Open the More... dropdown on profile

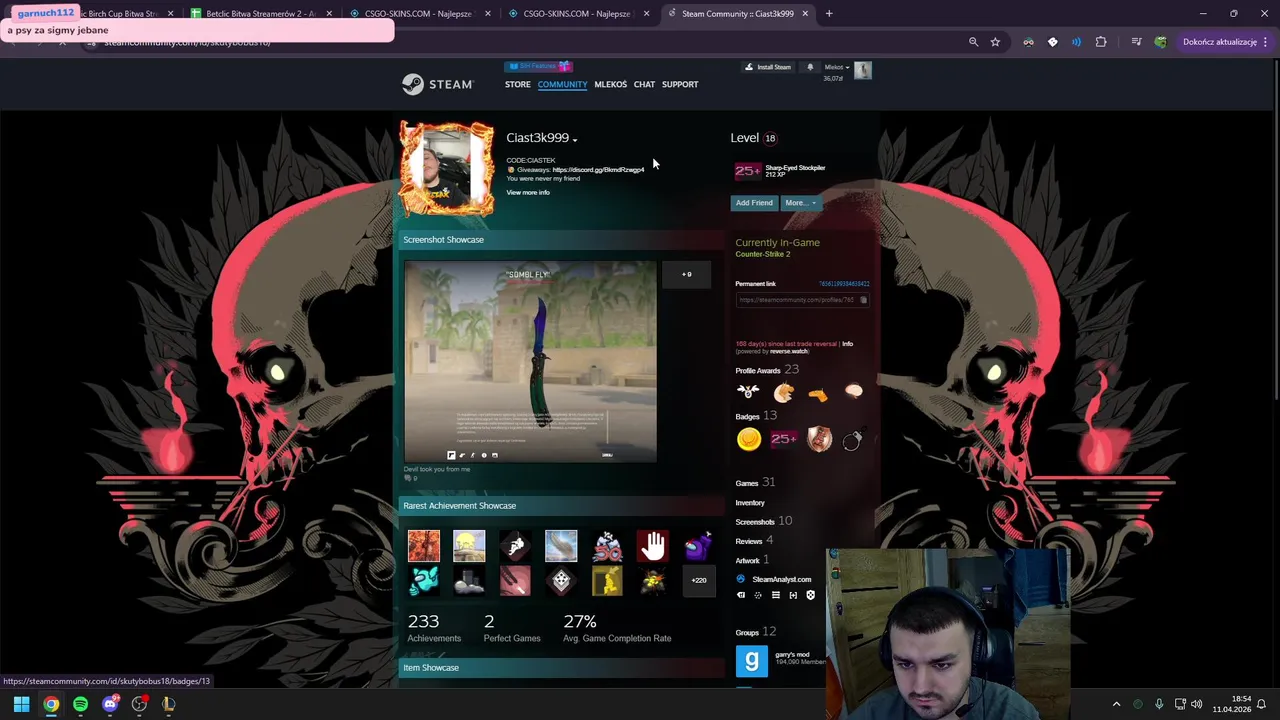click(800, 203)
